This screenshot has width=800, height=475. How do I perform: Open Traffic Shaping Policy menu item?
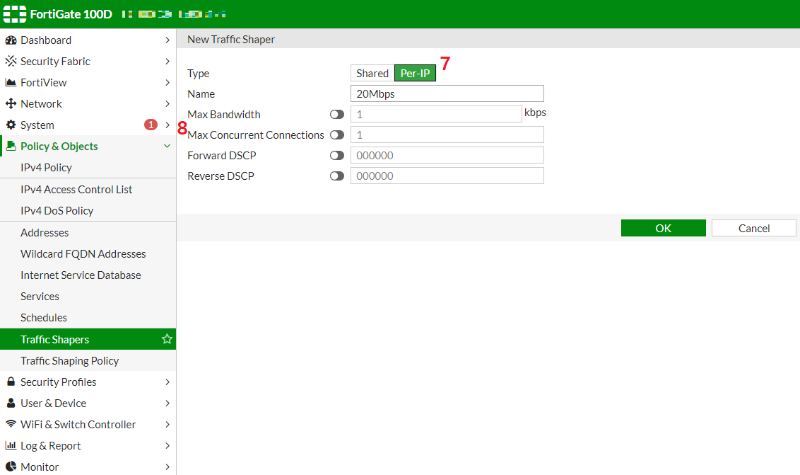pyautogui.click(x=69, y=361)
